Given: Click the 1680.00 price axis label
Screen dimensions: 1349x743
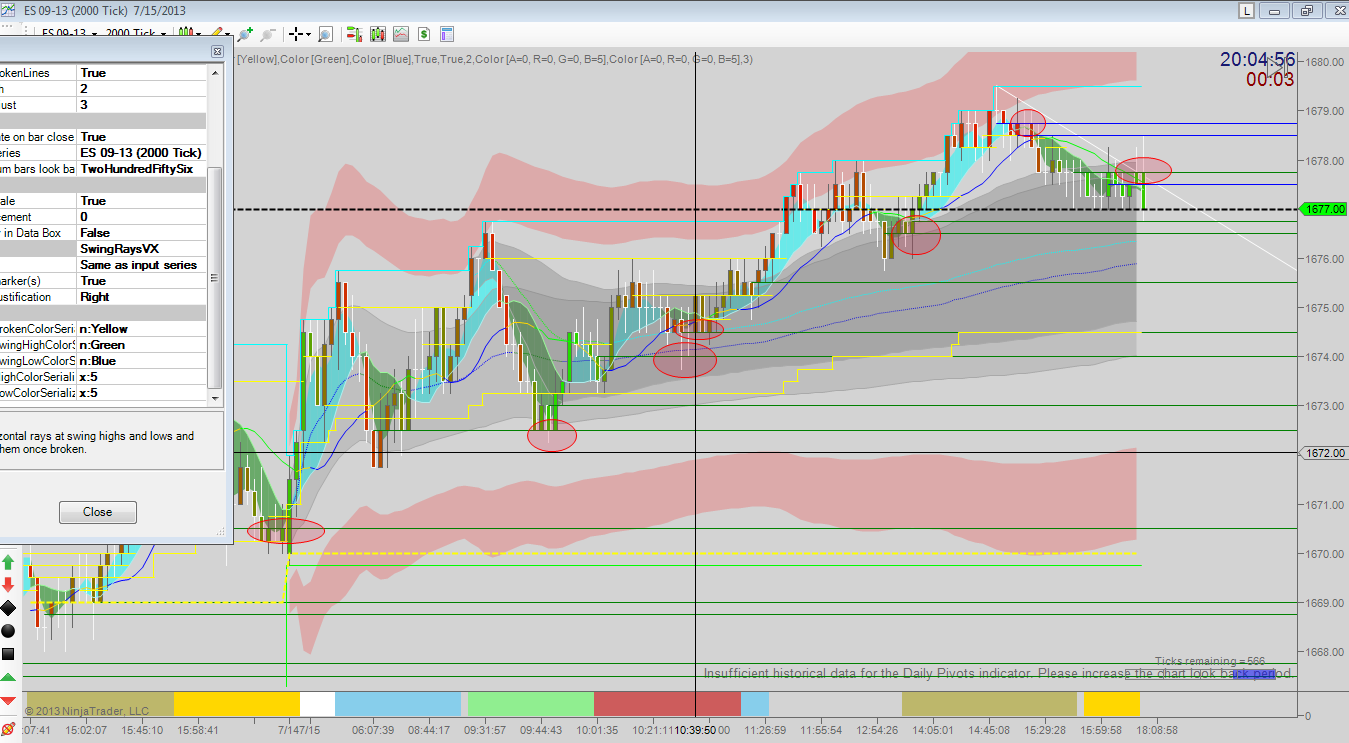Looking at the screenshot, I should [1325, 62].
